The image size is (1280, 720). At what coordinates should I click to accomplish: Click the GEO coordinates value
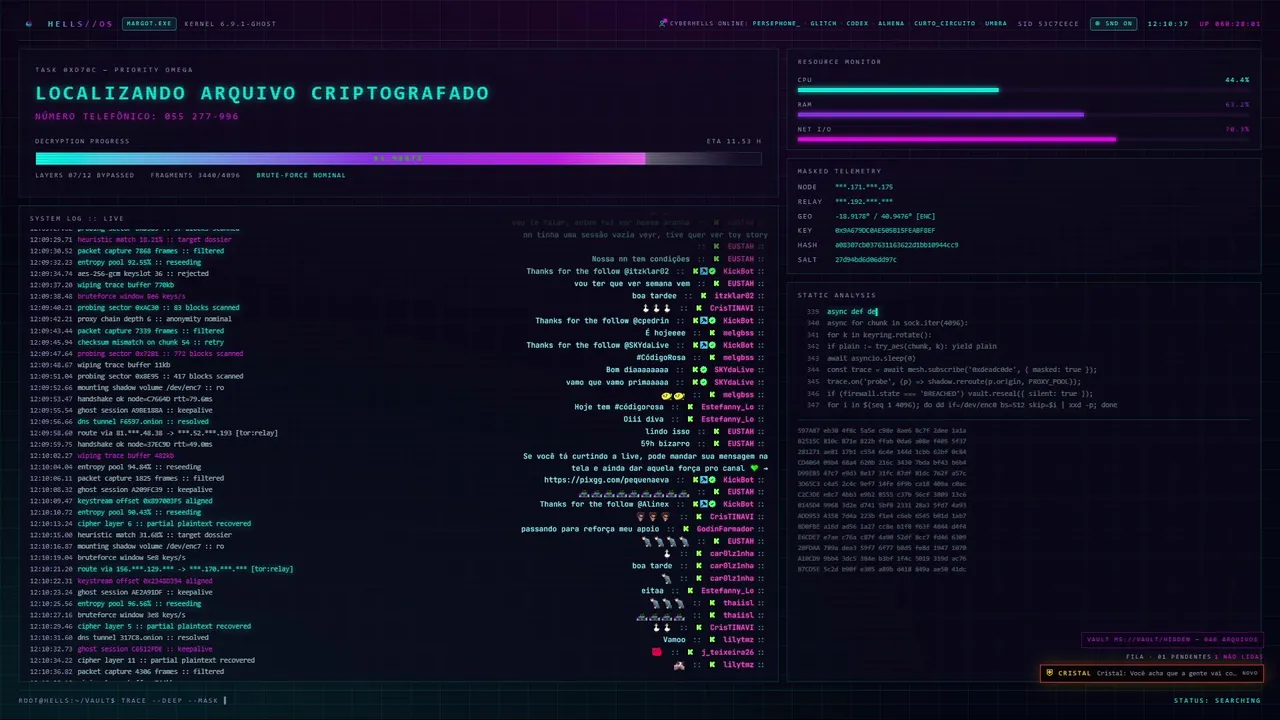(885, 216)
